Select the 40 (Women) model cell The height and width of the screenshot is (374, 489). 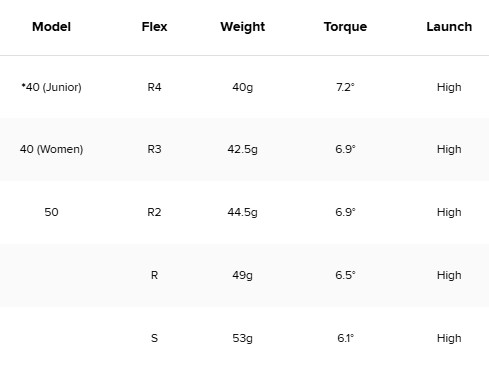51,149
